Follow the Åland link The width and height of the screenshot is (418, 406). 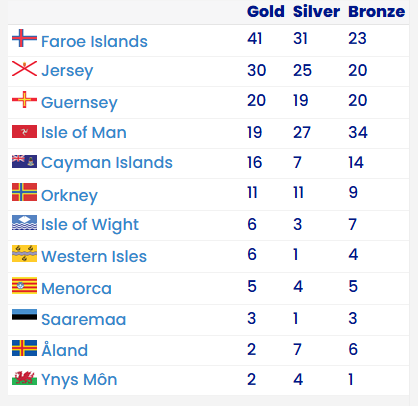point(64,349)
